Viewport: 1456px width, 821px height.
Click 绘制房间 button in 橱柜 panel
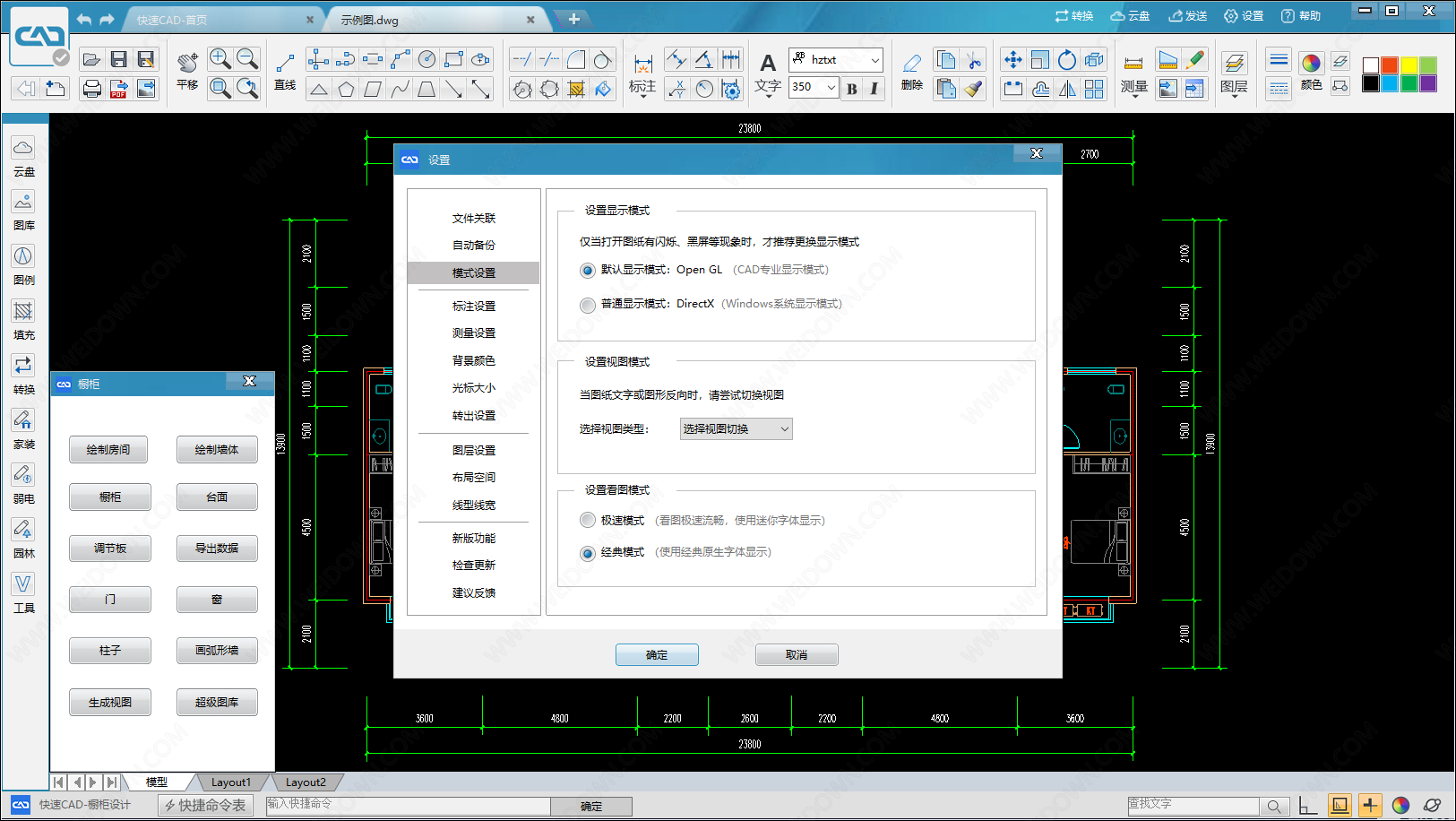108,450
